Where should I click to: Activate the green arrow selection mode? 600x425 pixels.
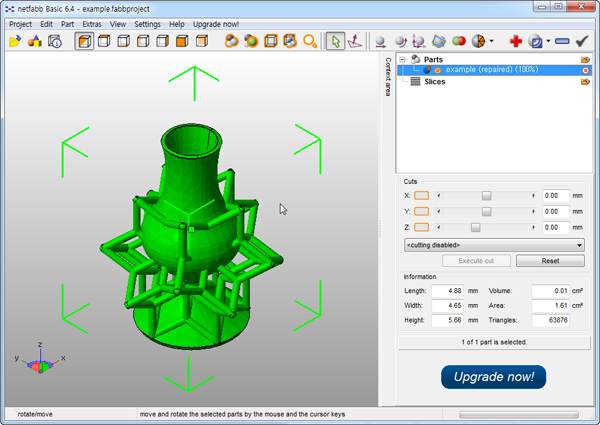coord(335,41)
